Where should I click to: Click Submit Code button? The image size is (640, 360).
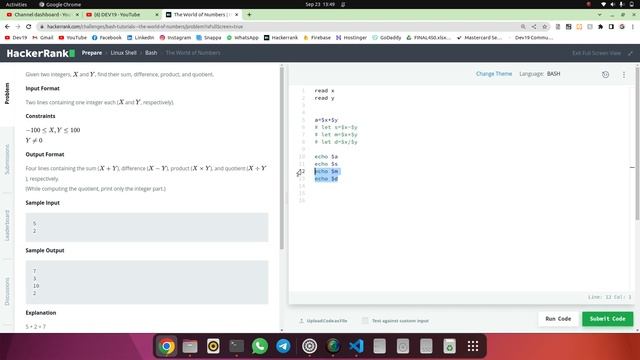coord(607,319)
